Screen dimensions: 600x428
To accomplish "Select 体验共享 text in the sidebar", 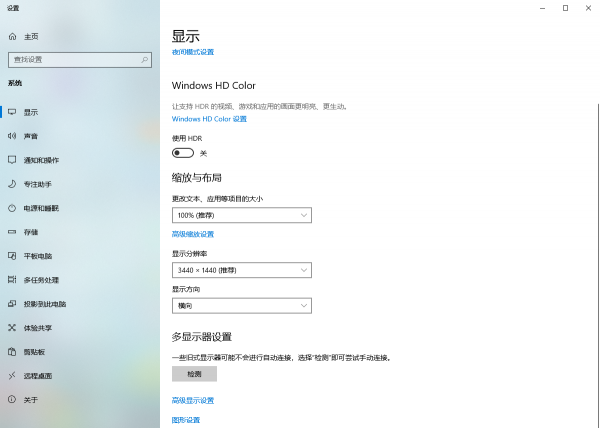I will [x=38, y=328].
